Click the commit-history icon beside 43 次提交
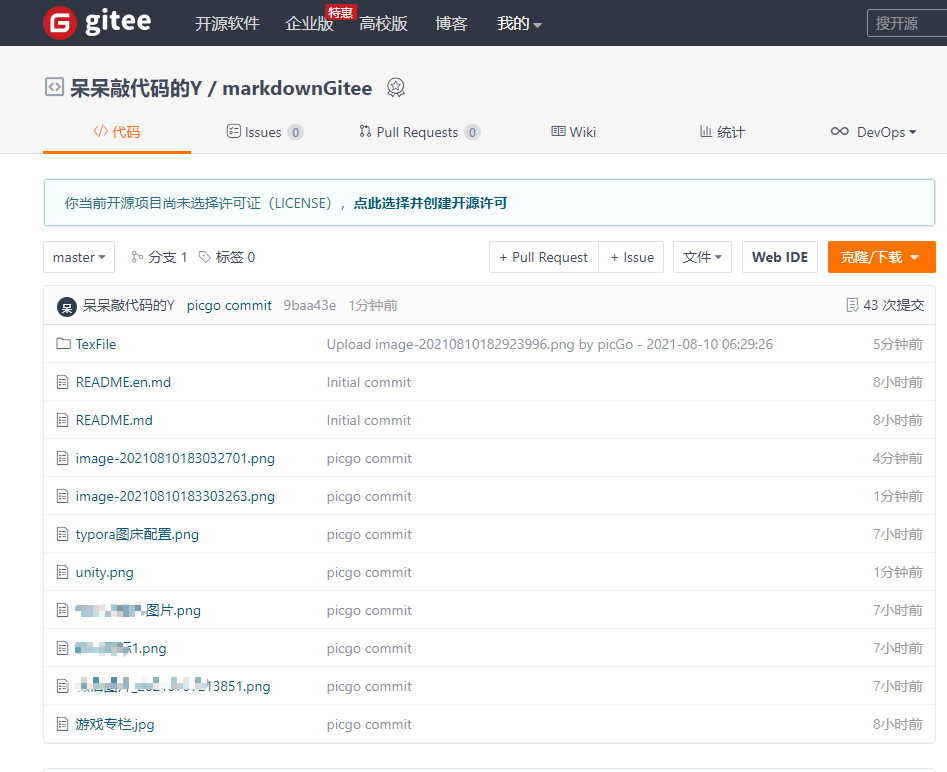 point(852,305)
